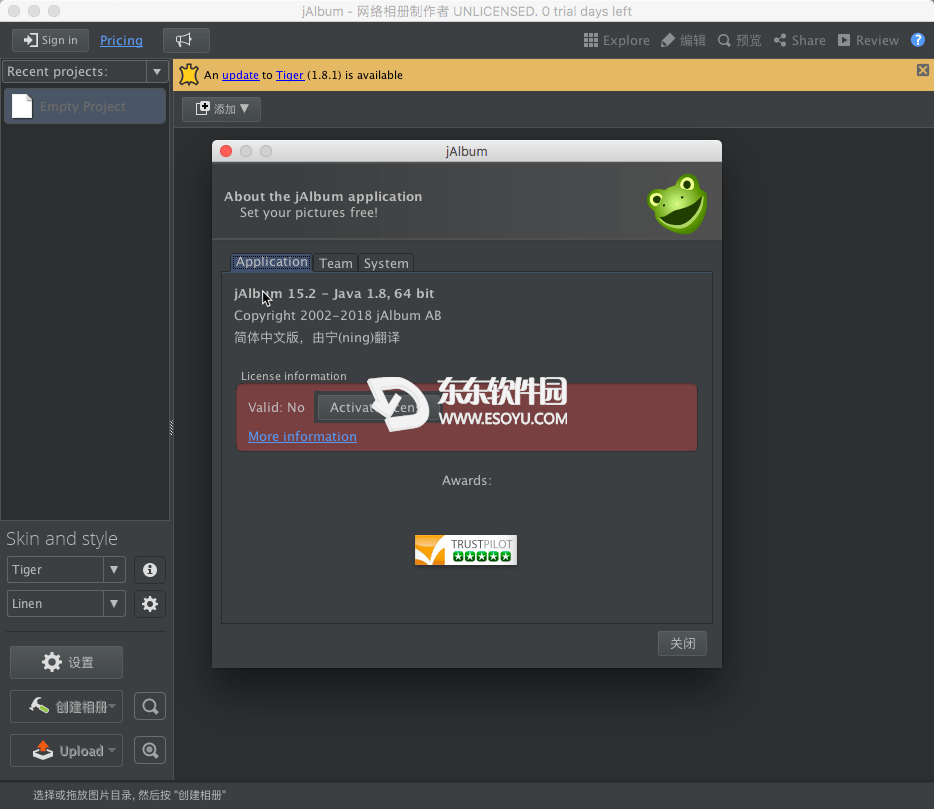Click the Share toolbar item
Viewport: 934px width, 809px height.
799,41
